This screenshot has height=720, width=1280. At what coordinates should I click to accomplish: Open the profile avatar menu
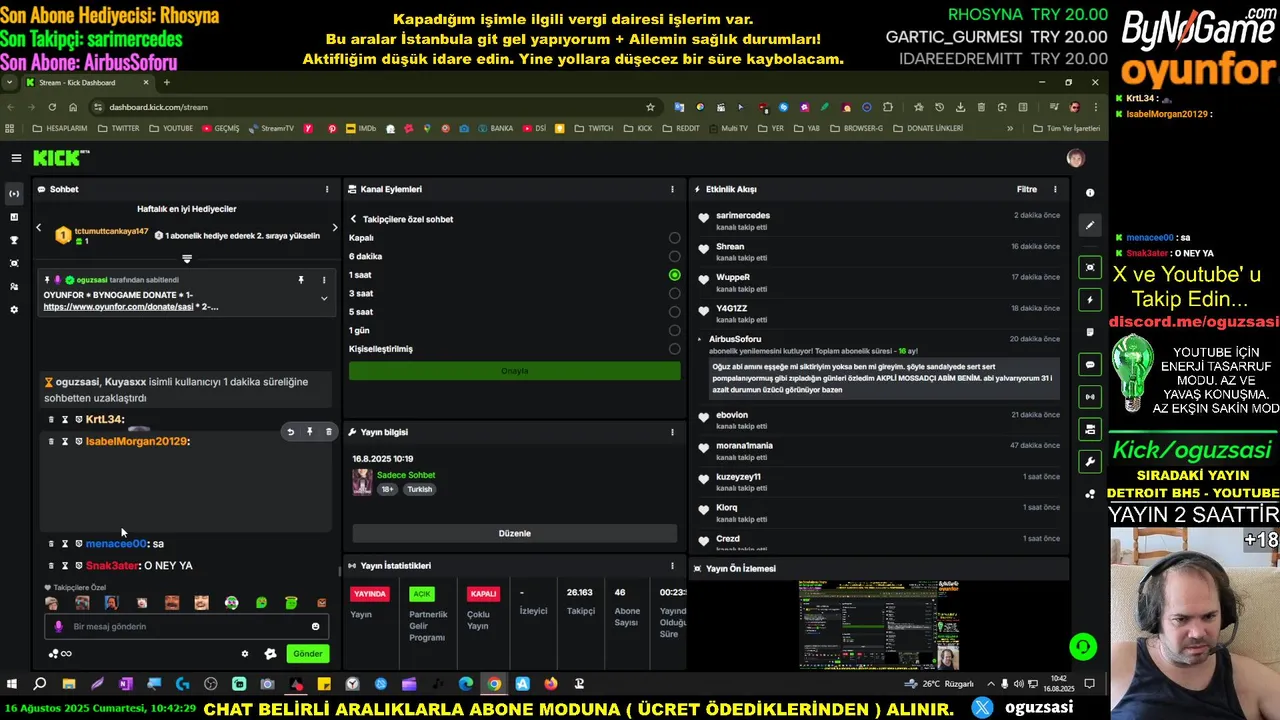pos(1075,158)
